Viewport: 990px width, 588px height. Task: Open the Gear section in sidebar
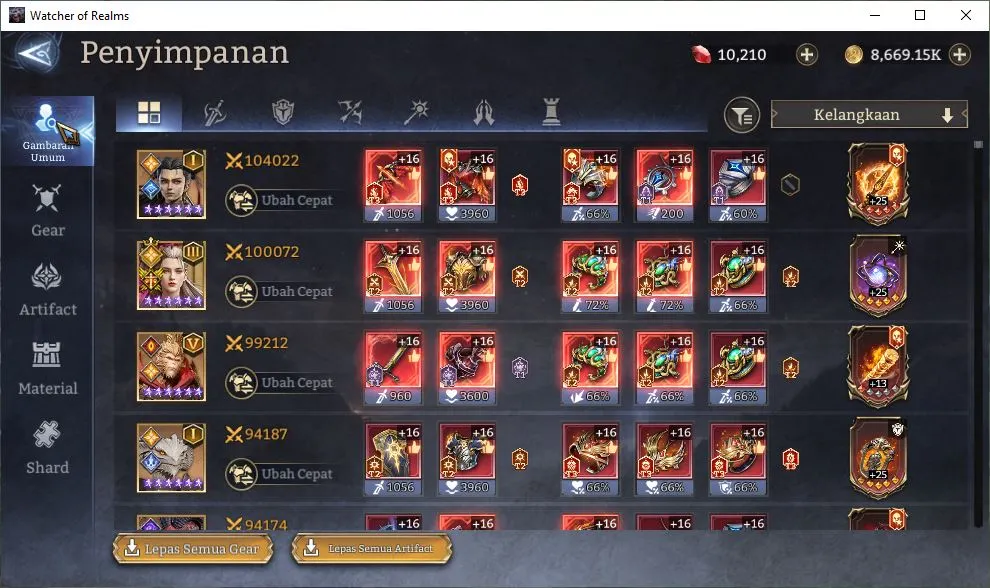pyautogui.click(x=48, y=212)
